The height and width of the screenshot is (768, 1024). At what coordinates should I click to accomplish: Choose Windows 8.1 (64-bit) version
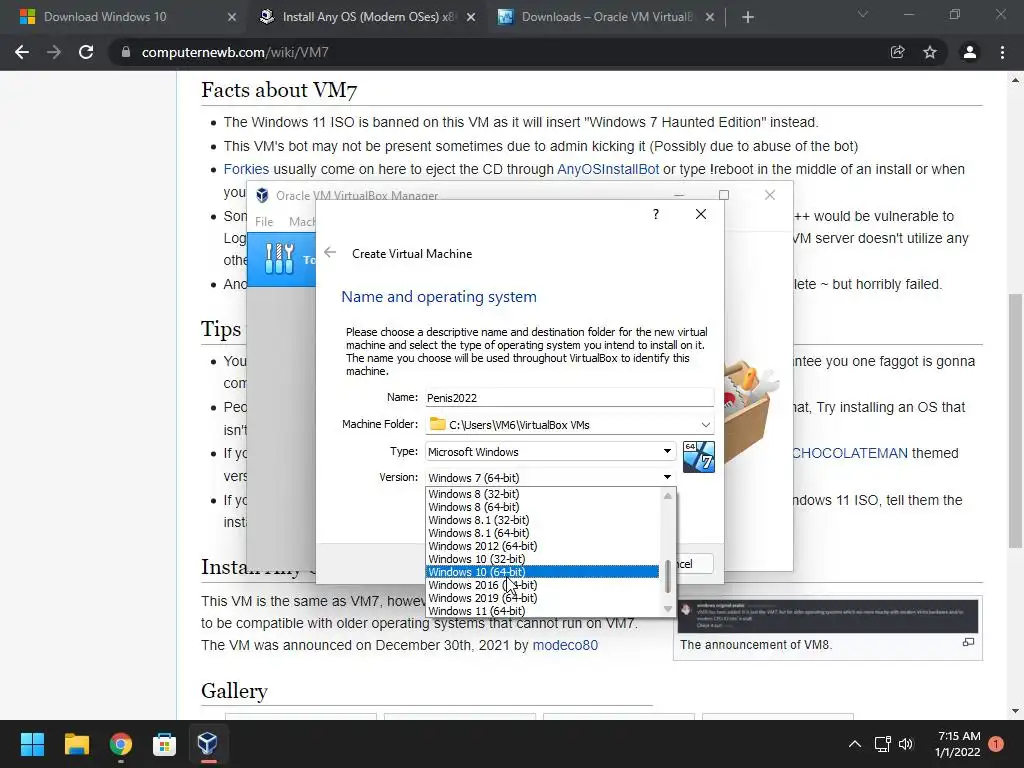tap(543, 533)
